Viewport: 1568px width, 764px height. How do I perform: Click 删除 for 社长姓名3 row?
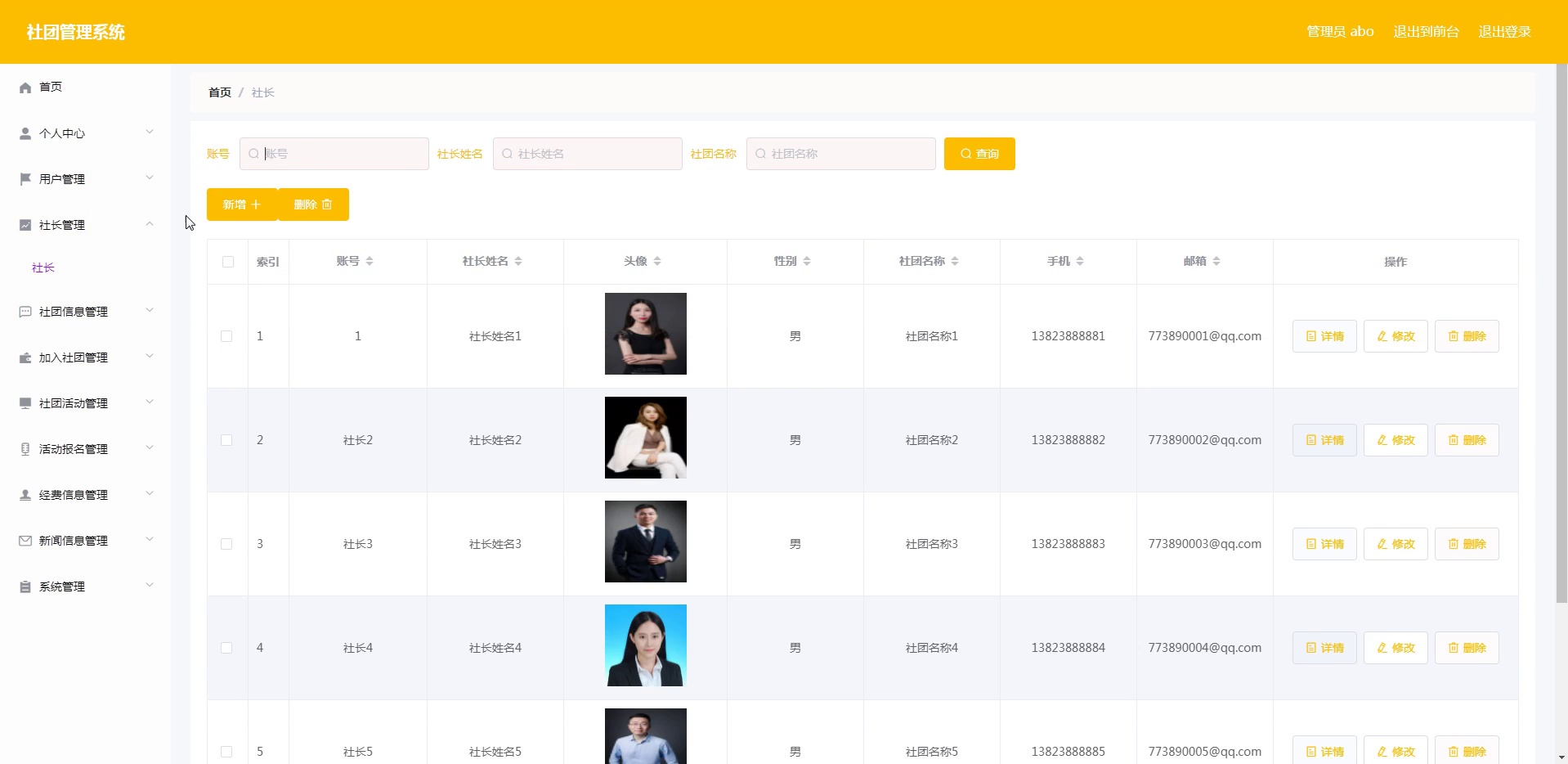pos(1467,544)
